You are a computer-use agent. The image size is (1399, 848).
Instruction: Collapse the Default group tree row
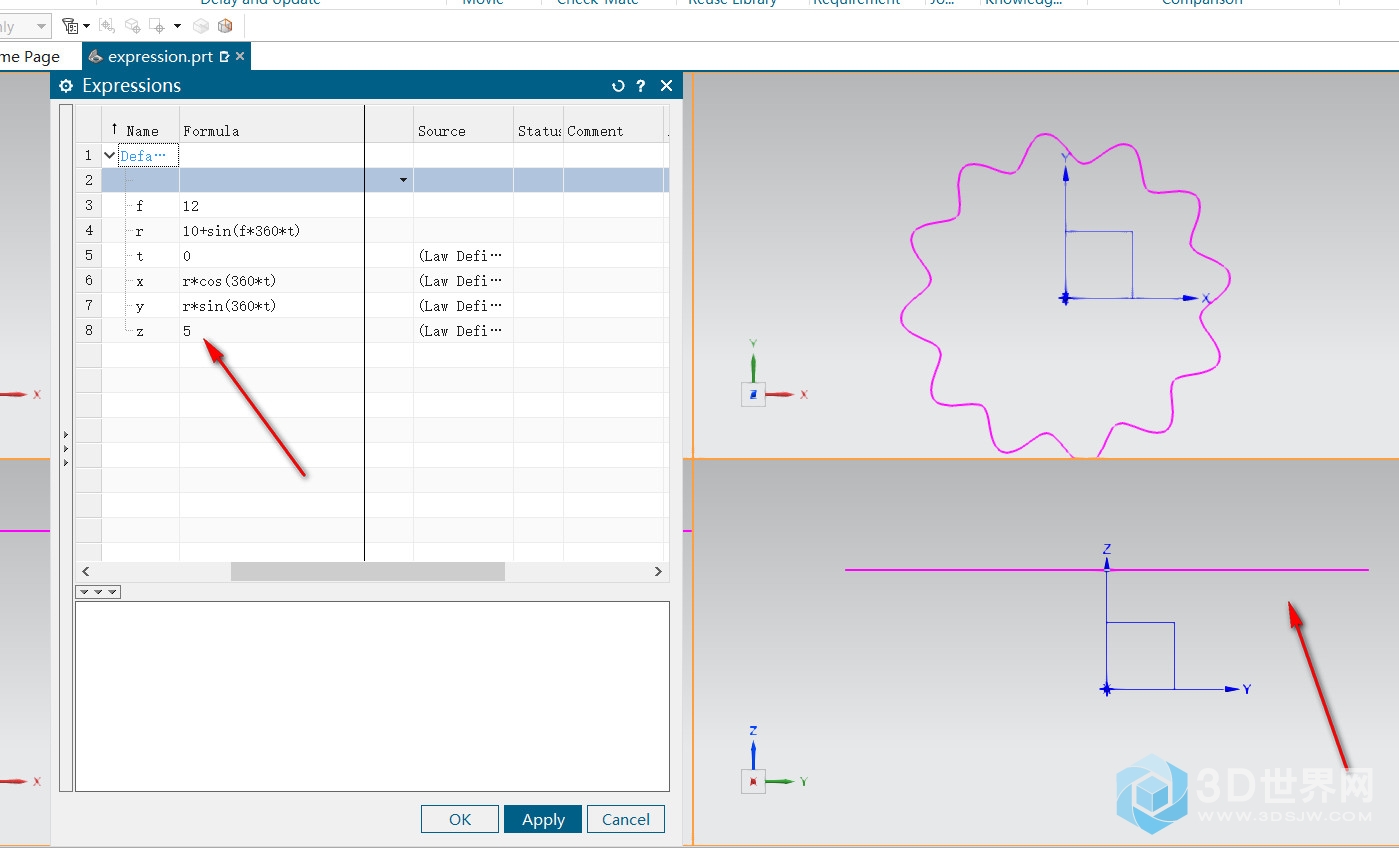pyautogui.click(x=110, y=155)
